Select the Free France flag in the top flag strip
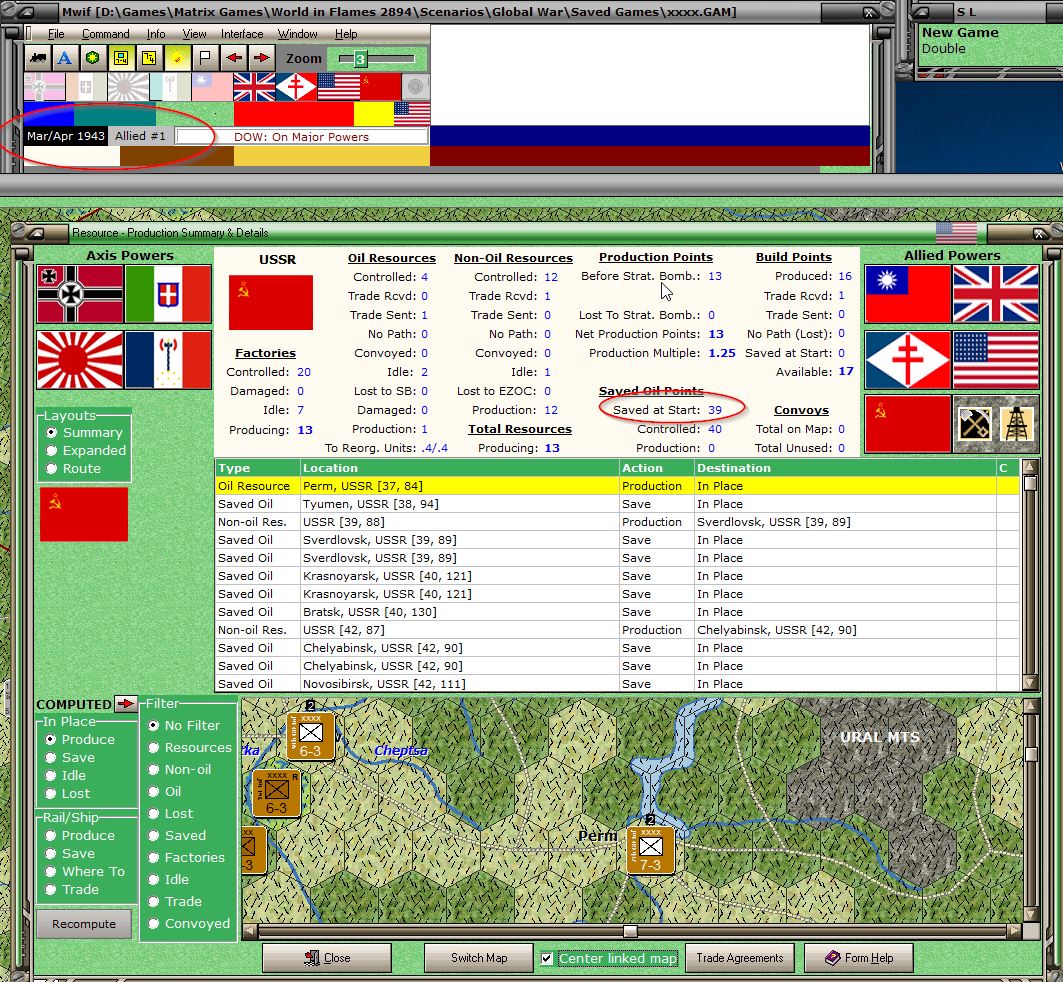1063x982 pixels. click(296, 87)
